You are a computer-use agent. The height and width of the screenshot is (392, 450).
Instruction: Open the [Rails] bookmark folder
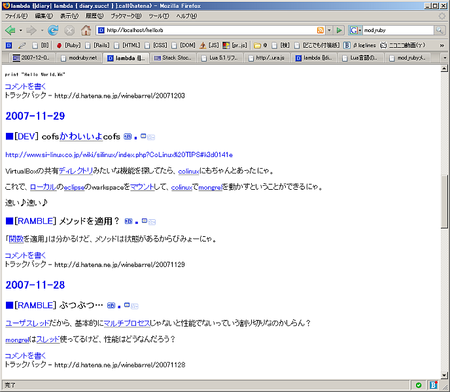[97, 45]
